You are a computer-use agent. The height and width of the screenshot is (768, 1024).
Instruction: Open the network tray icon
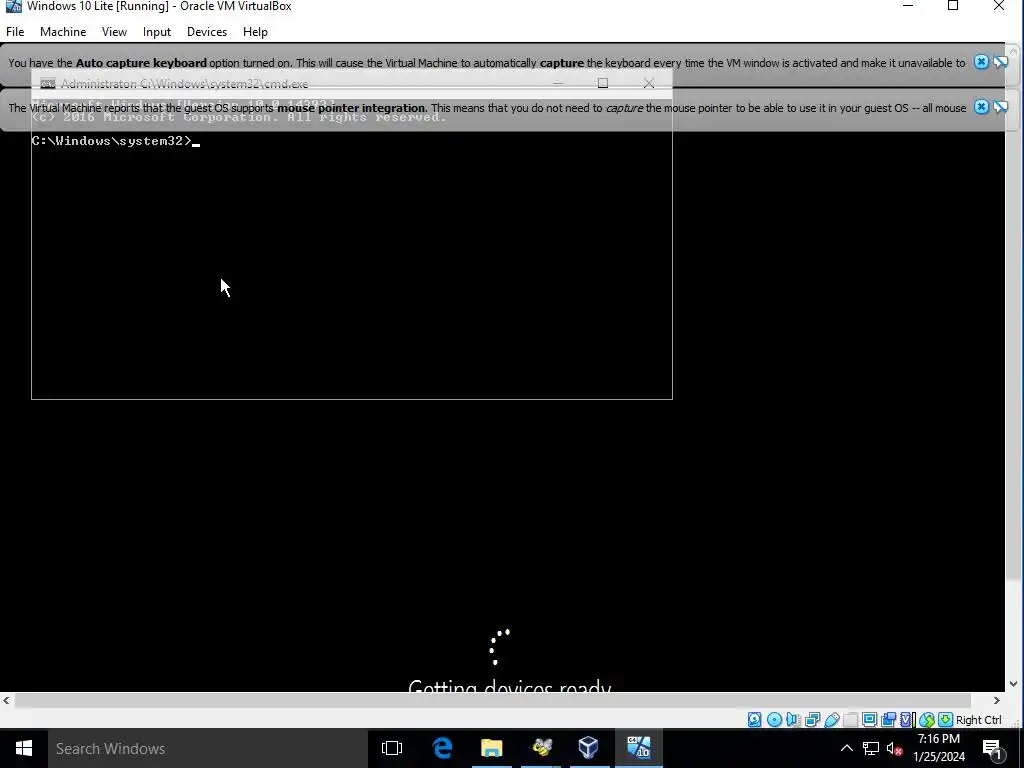point(871,748)
